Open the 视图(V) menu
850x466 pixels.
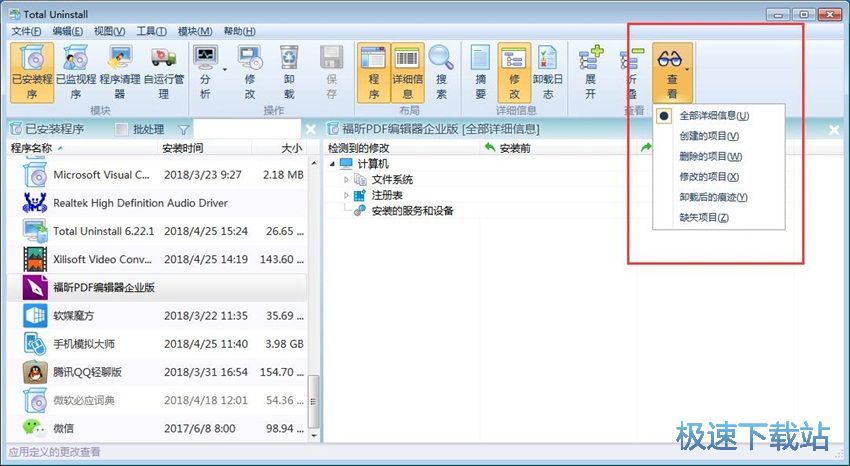click(x=110, y=31)
